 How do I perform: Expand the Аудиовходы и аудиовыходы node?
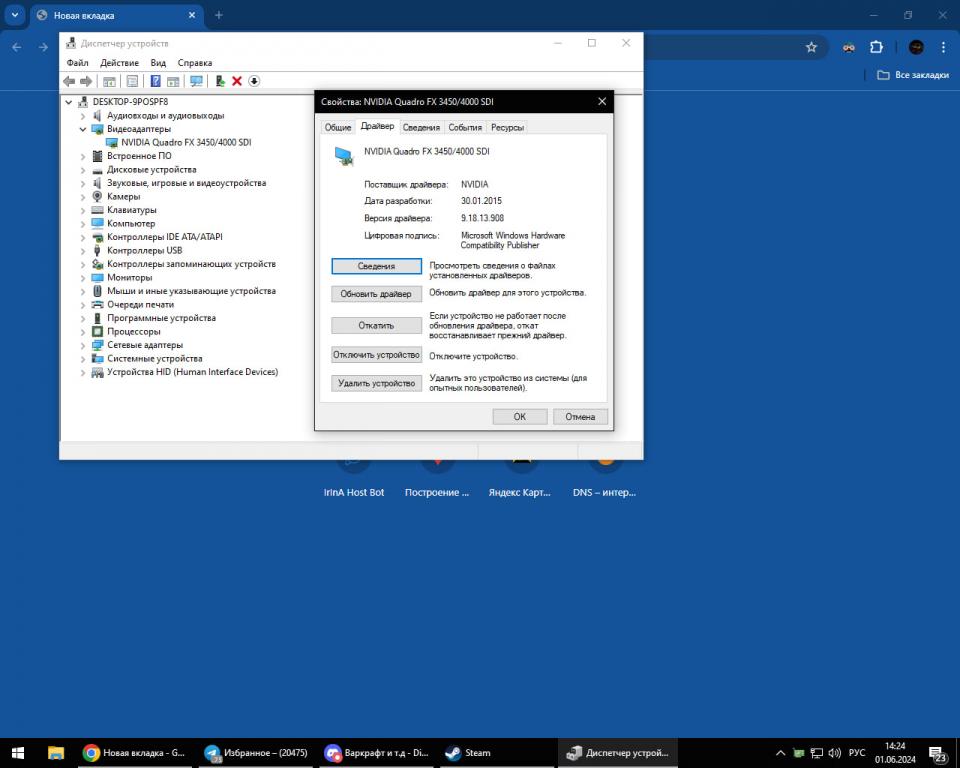[x=83, y=116]
